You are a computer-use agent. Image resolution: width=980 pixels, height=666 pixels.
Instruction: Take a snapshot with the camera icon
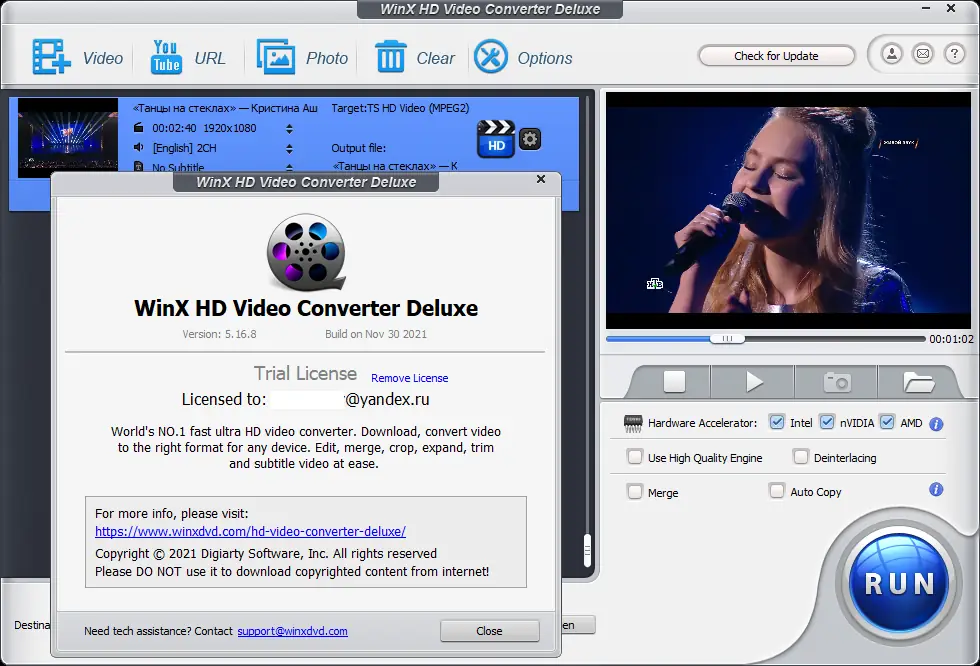coord(836,381)
